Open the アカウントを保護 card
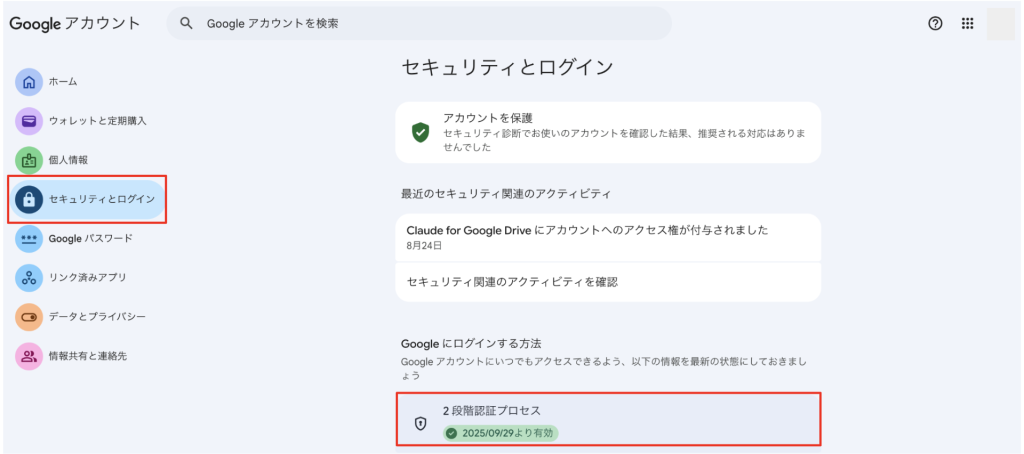 click(x=608, y=132)
